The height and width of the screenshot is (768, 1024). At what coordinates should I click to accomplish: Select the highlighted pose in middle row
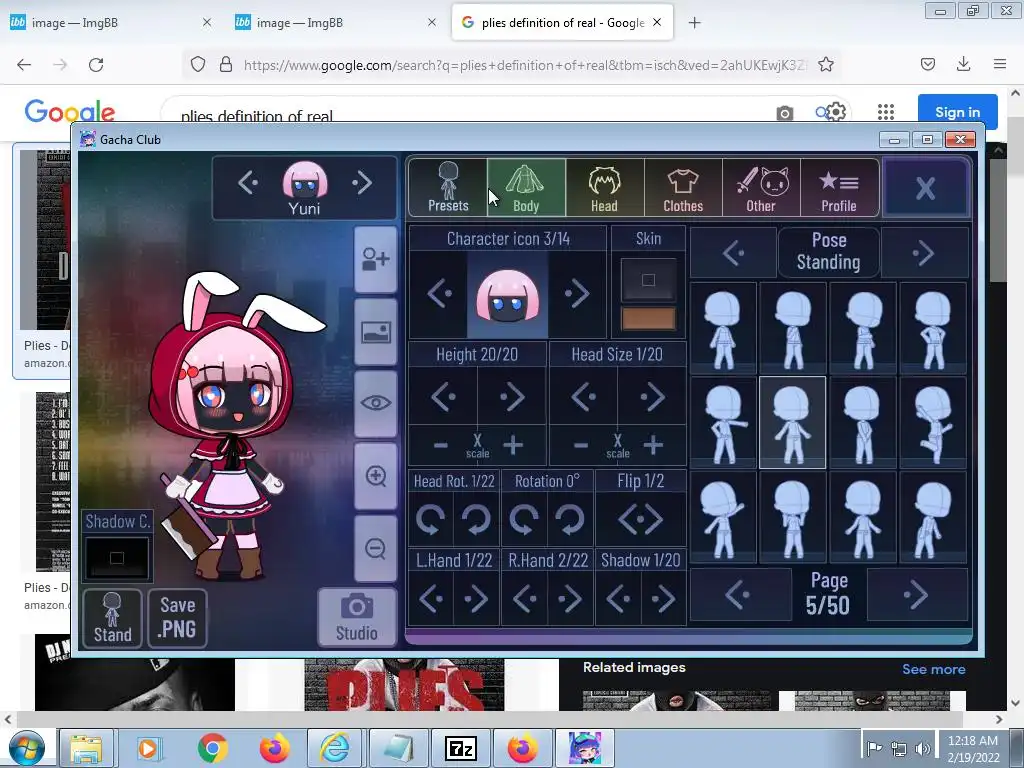pos(792,423)
